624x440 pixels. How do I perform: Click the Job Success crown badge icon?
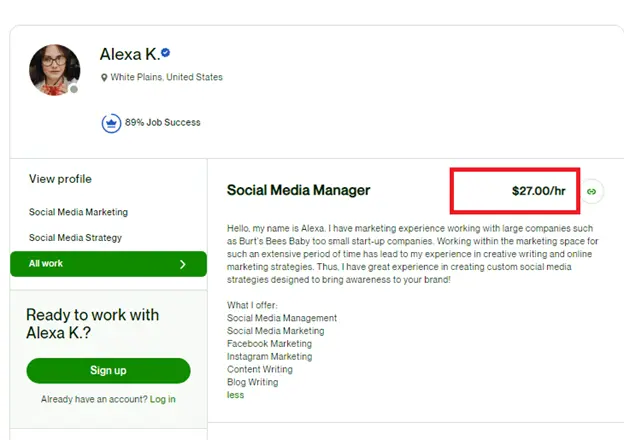tap(111, 123)
